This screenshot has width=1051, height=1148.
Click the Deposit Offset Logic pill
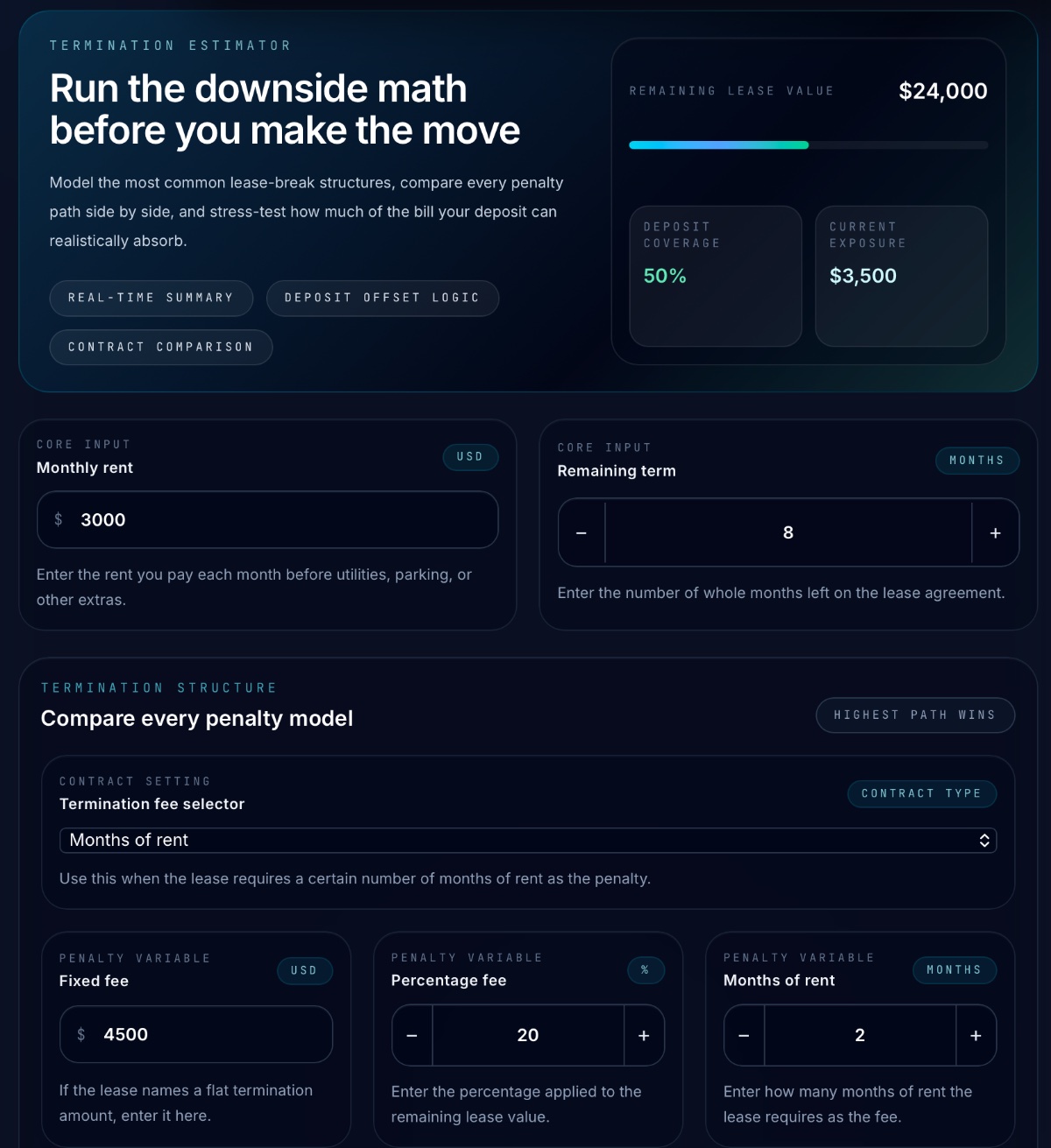[x=383, y=298]
